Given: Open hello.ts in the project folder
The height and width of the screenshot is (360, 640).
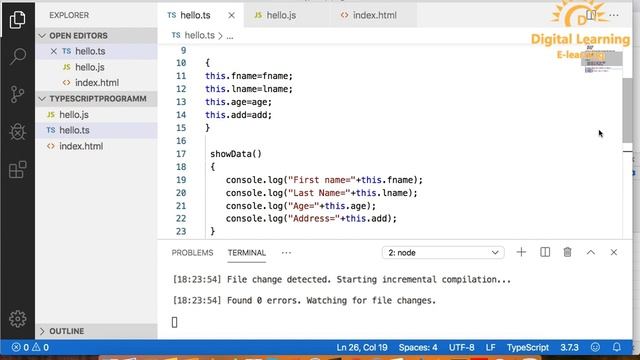Looking at the screenshot, I should pos(96,130).
